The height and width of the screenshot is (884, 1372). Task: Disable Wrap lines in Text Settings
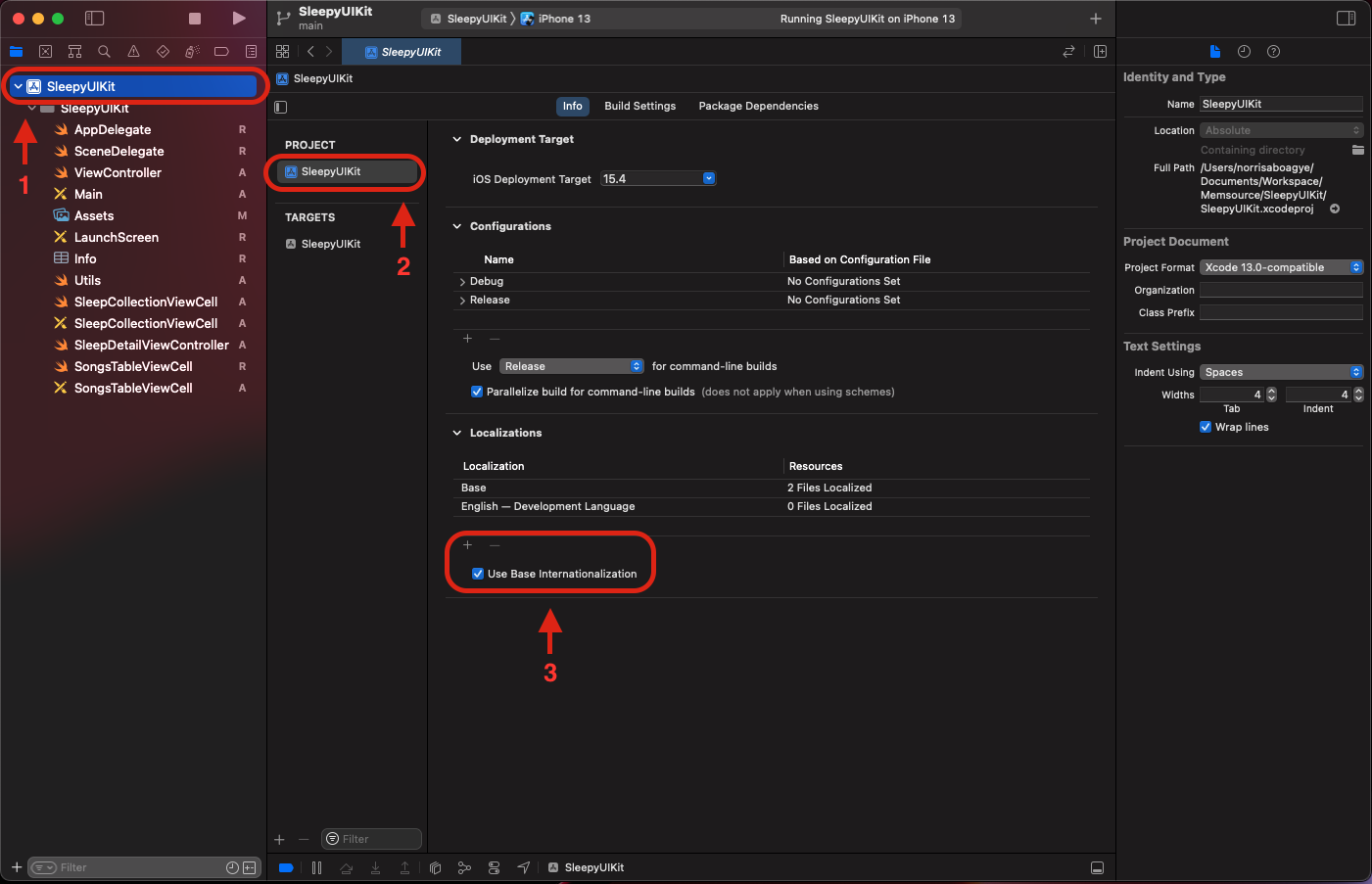tap(1205, 427)
